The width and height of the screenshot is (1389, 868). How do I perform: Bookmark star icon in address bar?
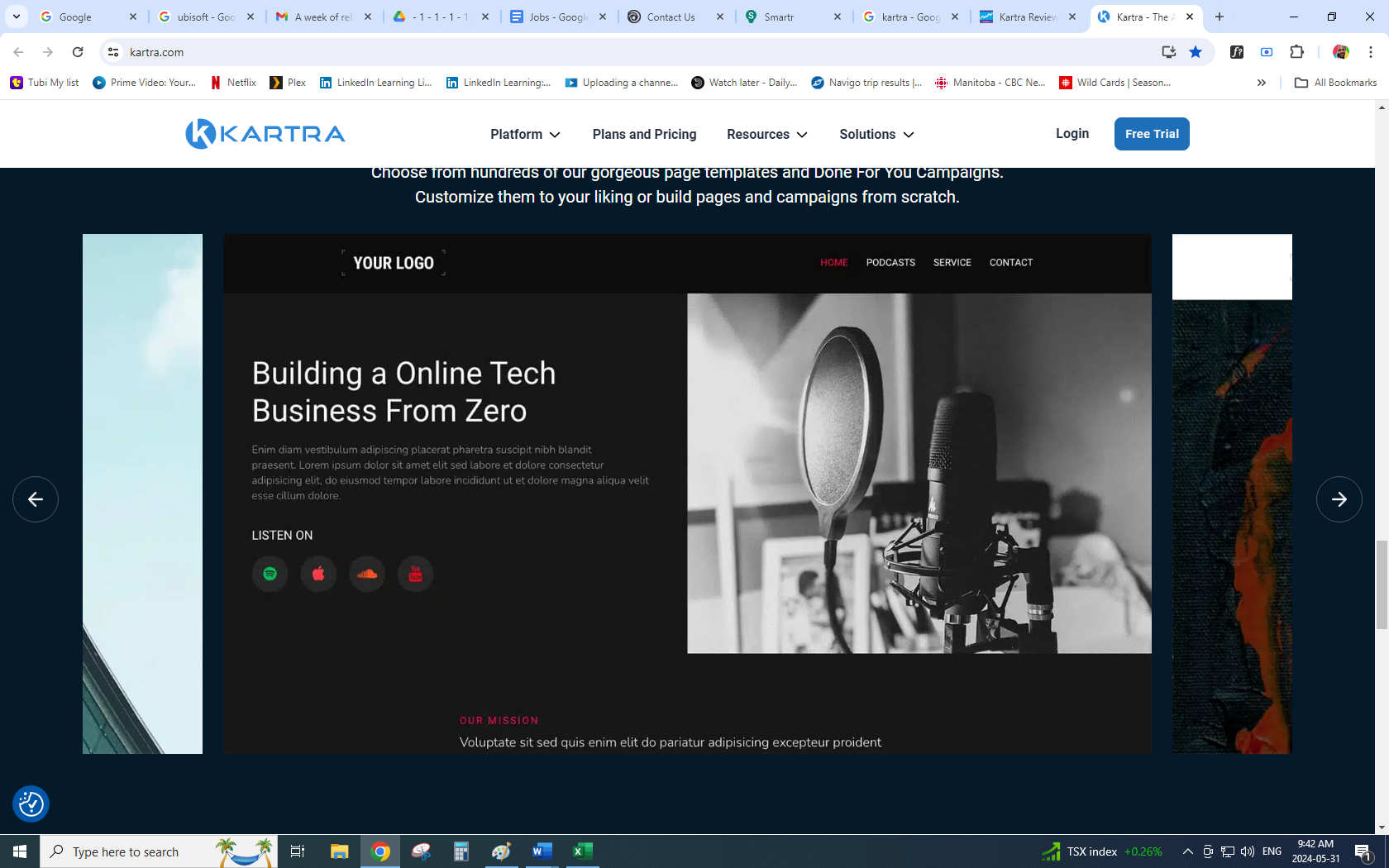1196,52
